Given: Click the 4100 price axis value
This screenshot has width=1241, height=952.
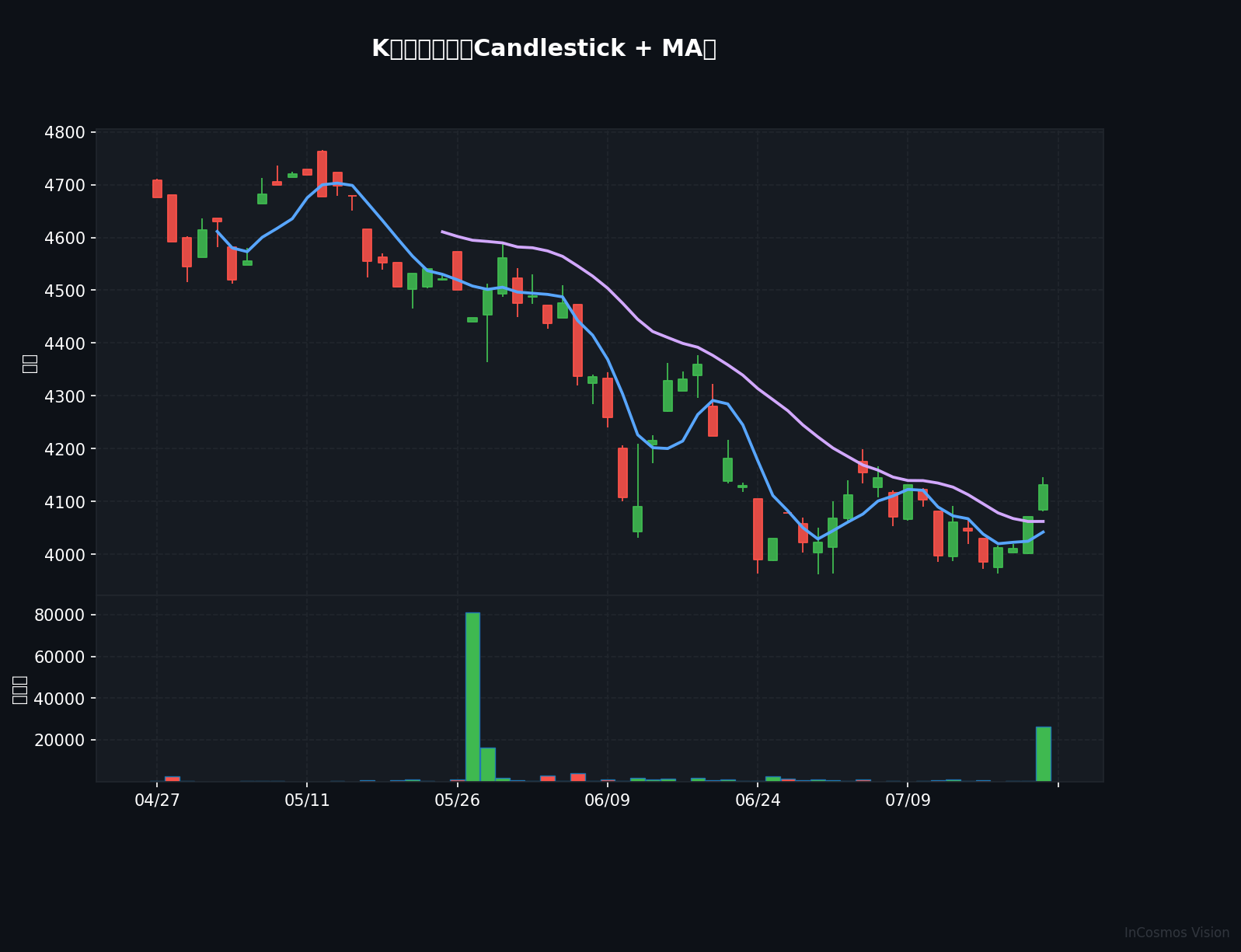Looking at the screenshot, I should (x=65, y=502).
